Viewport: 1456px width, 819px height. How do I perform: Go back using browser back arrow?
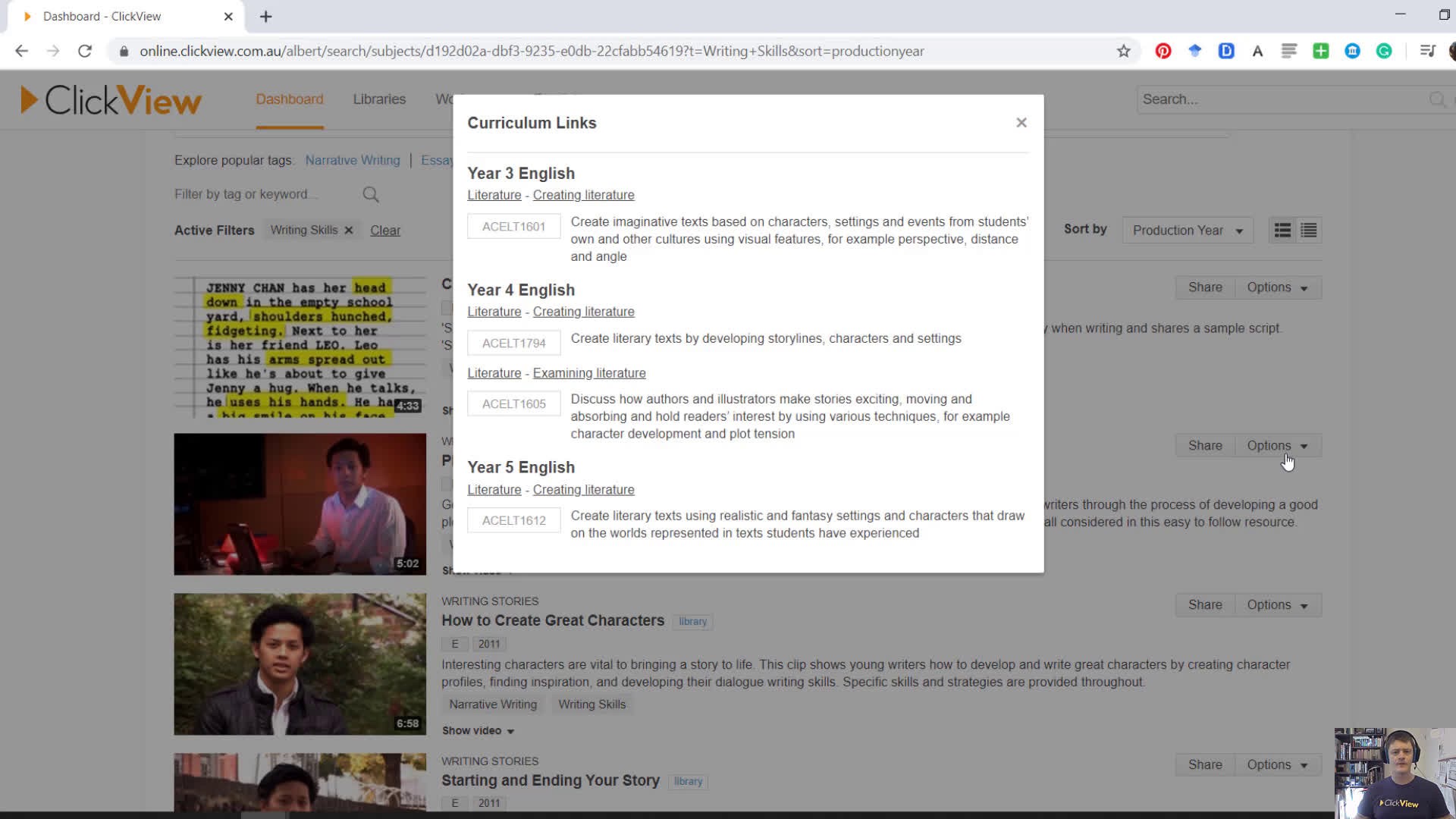21,51
